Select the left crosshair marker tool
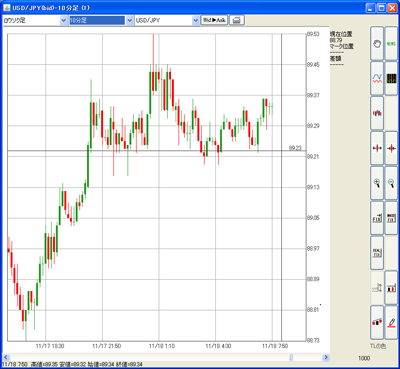Image resolution: width=400 pixels, height=369 pixels. [x=377, y=148]
